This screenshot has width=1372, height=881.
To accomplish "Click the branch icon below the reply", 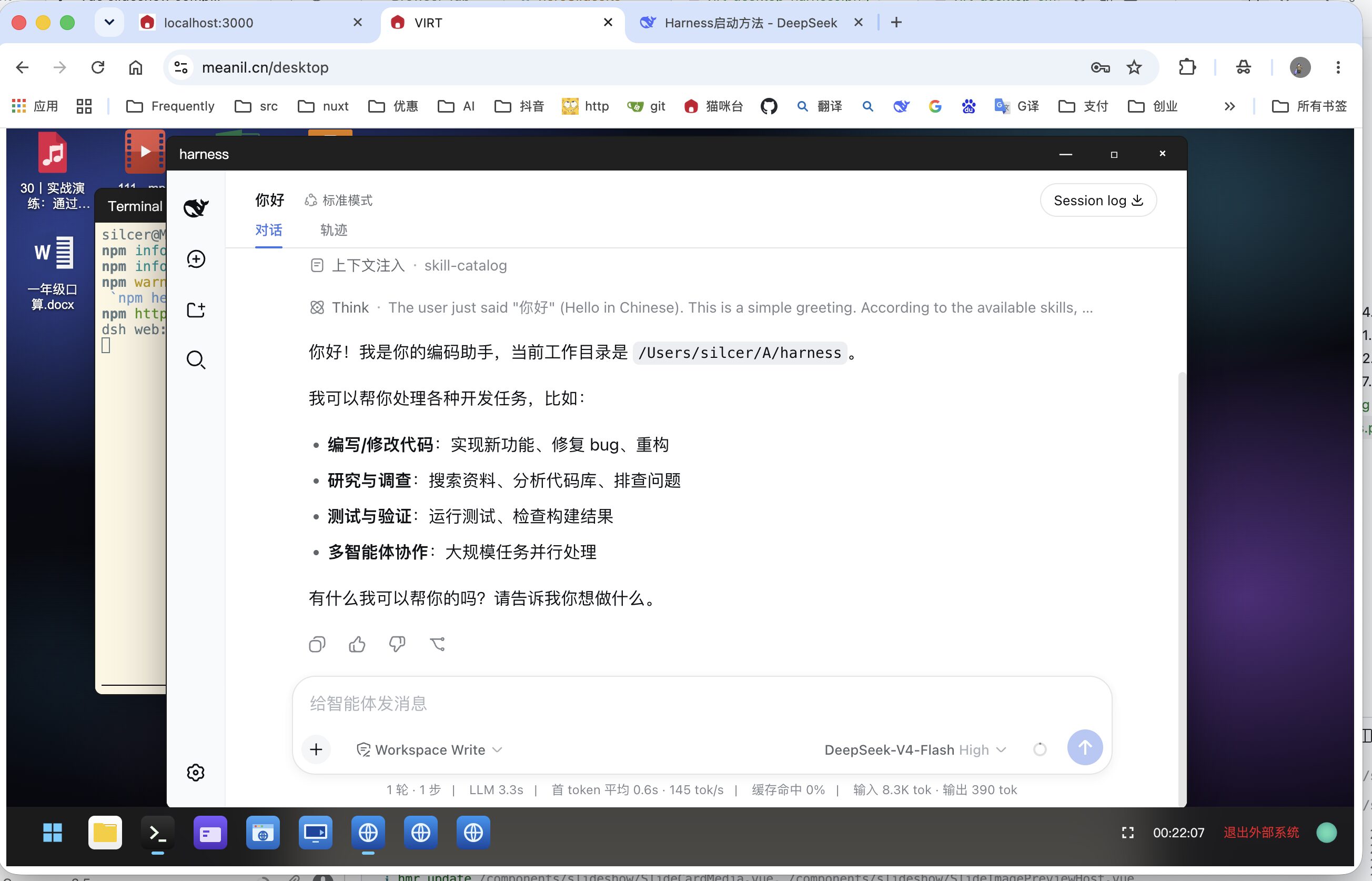I will pyautogui.click(x=437, y=644).
